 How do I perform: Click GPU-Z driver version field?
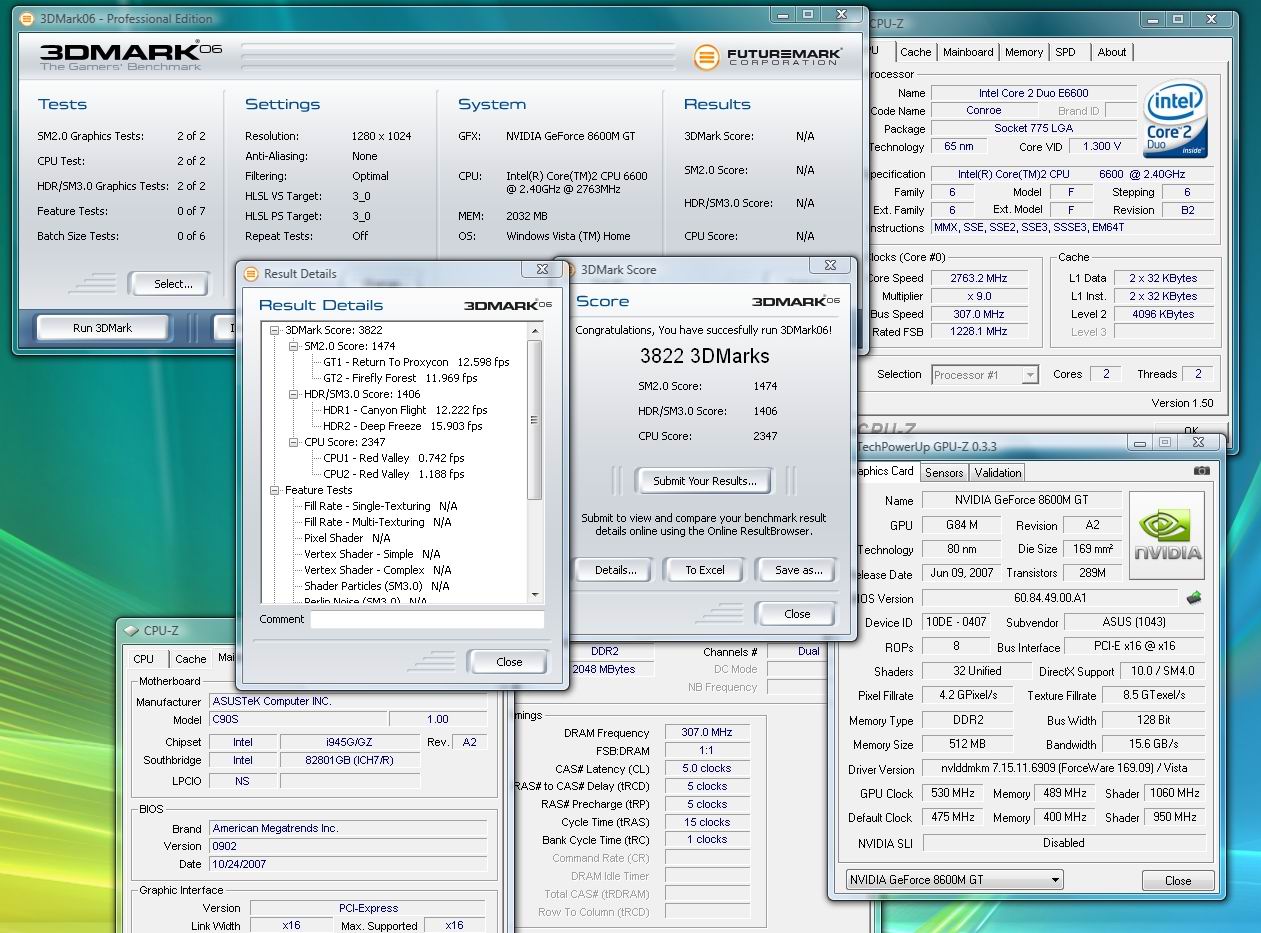coord(1063,770)
